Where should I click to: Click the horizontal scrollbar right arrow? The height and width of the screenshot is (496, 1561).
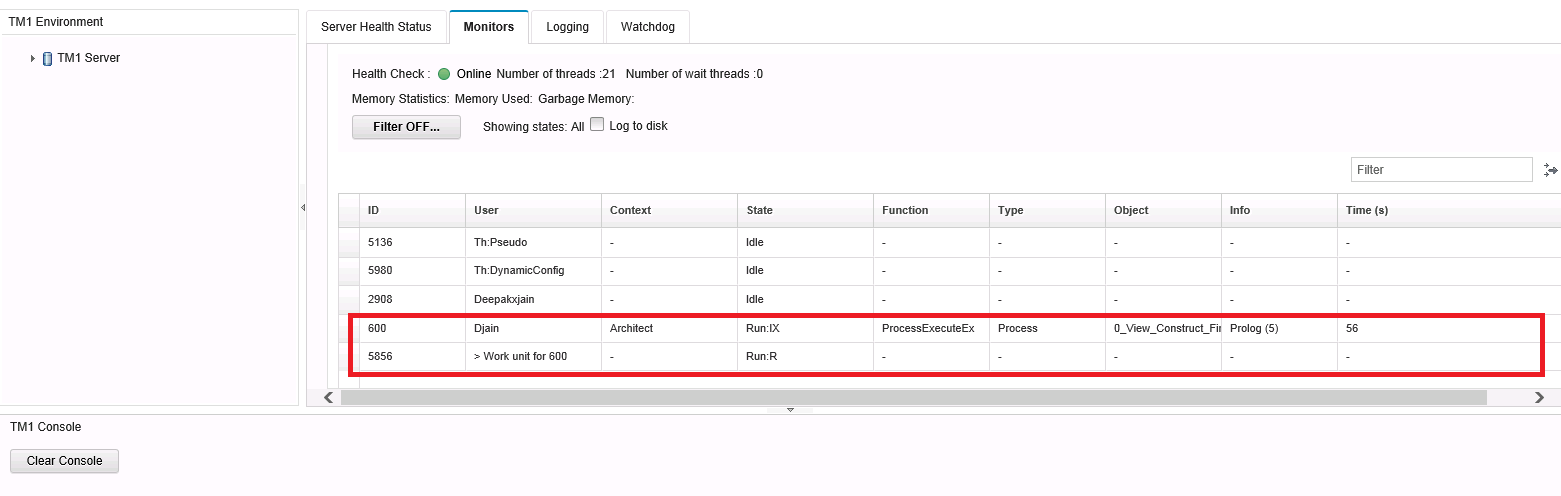(1539, 398)
